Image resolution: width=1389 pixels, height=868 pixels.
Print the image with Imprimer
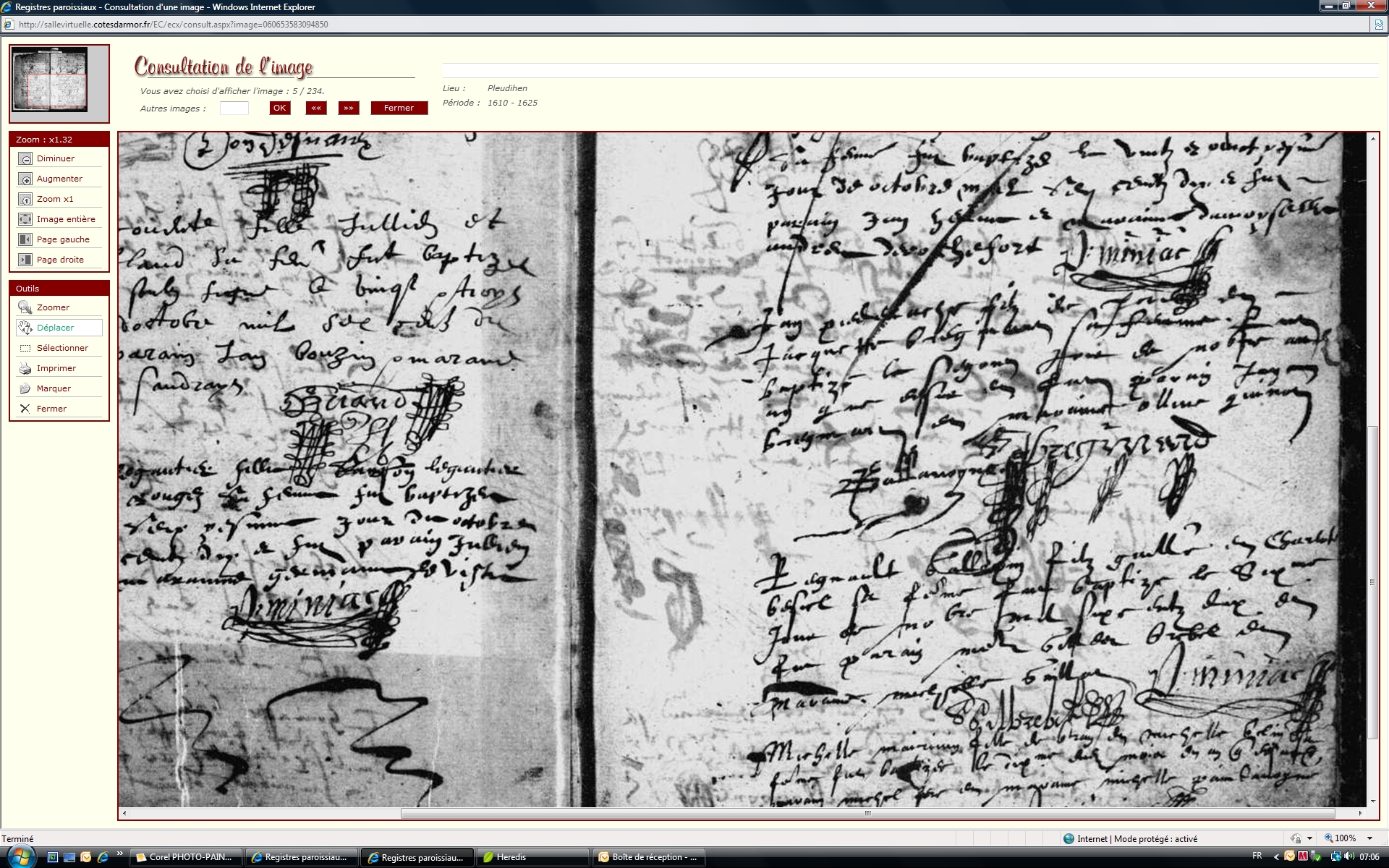tap(25, 368)
